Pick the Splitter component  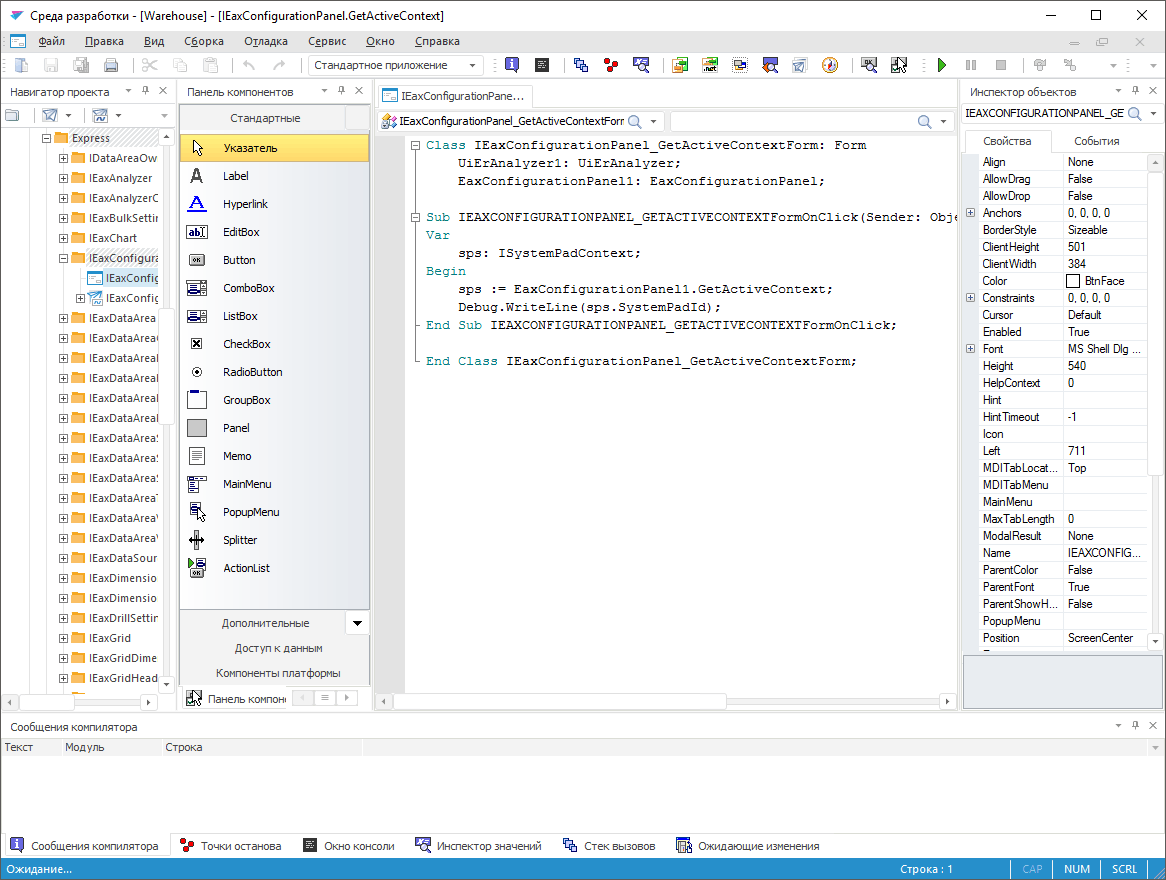coord(240,540)
